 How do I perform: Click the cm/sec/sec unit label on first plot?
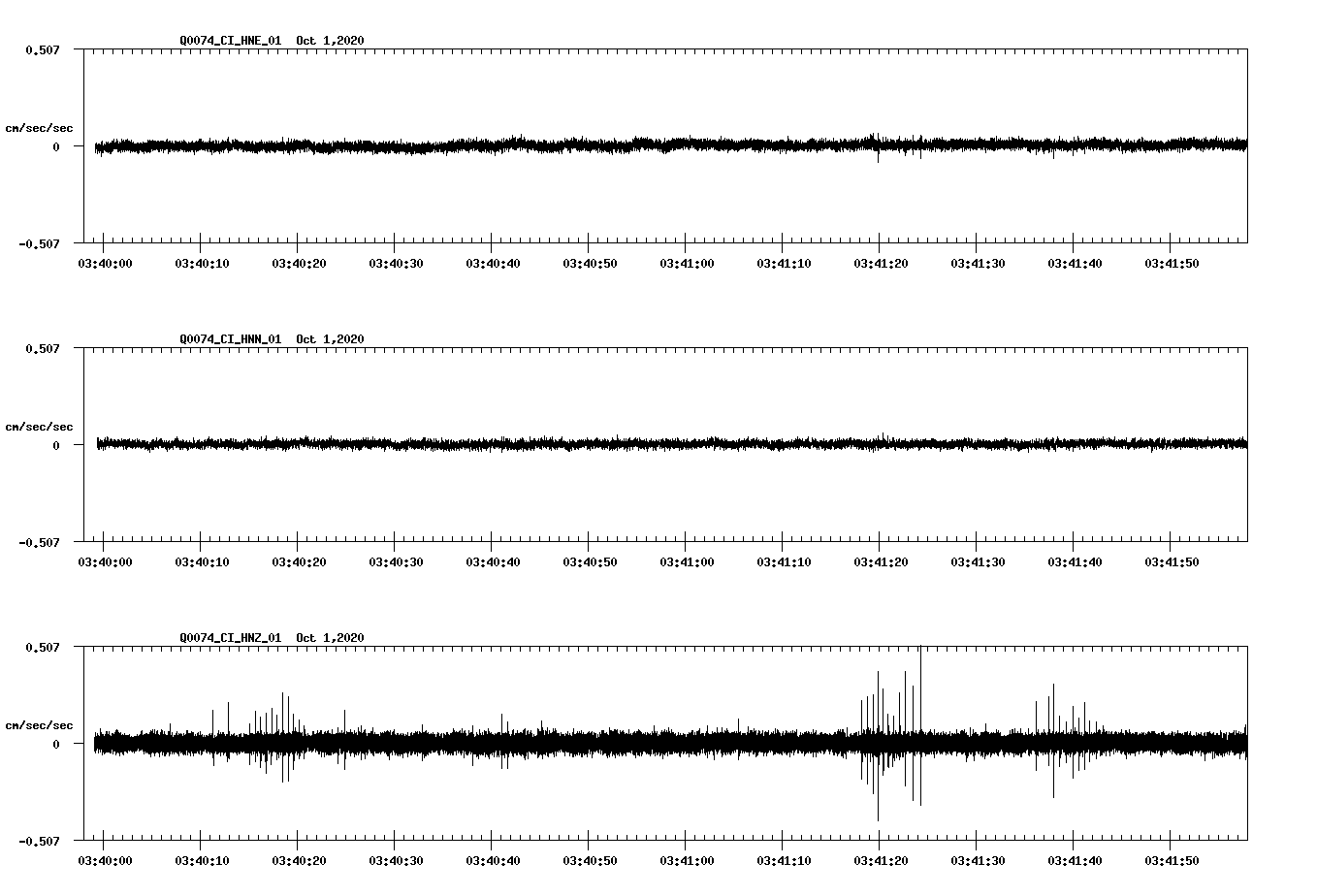41,127
